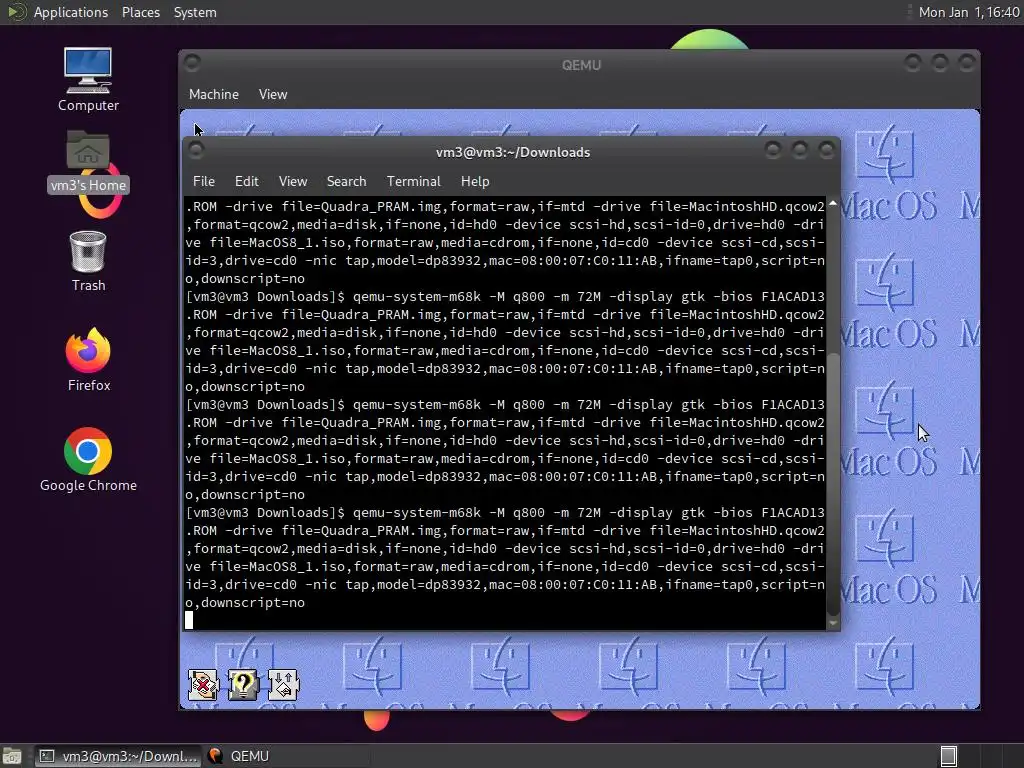1024x768 pixels.
Task: Open the Places panel menu
Action: pos(141,12)
